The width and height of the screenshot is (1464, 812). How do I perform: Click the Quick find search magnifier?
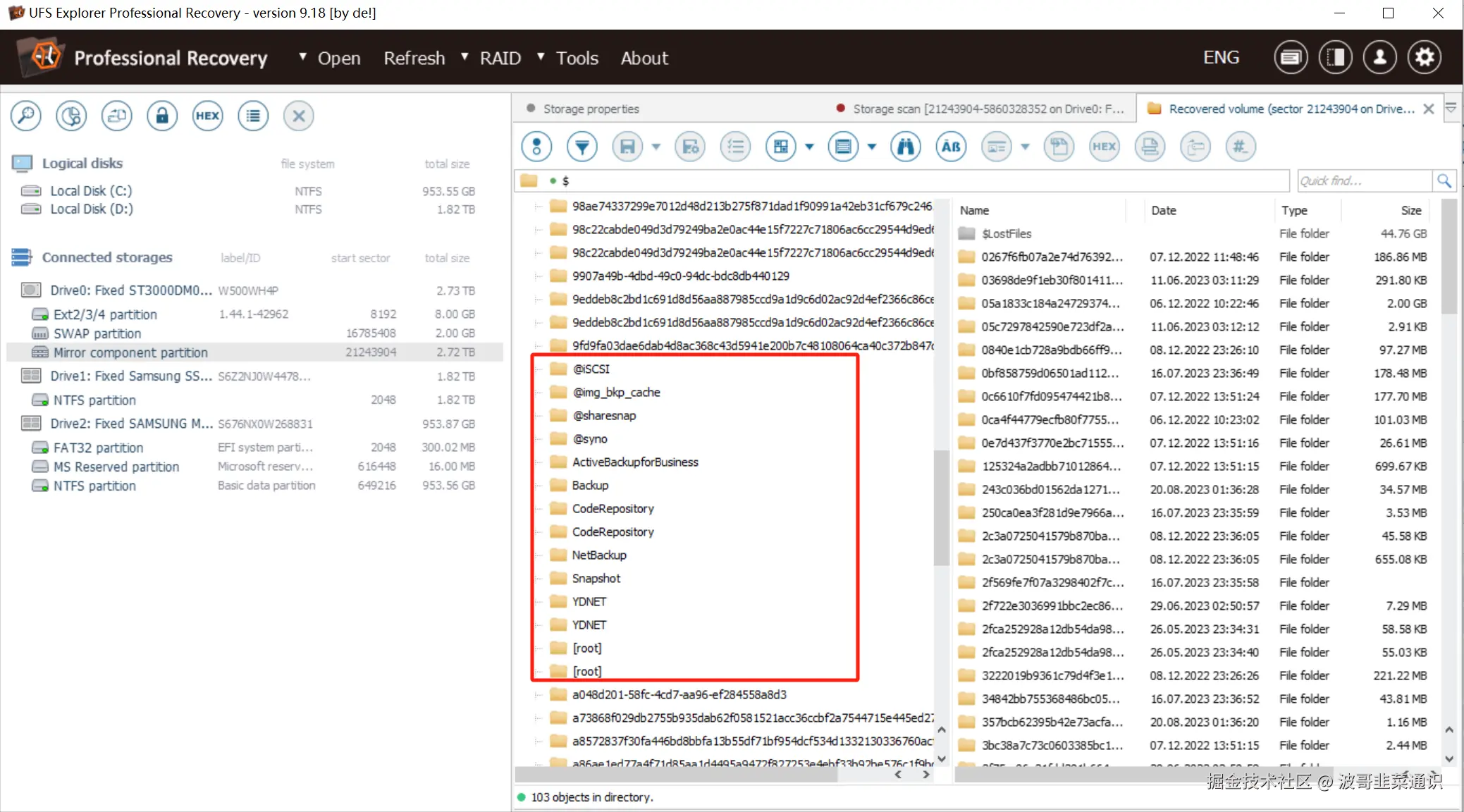(1444, 181)
